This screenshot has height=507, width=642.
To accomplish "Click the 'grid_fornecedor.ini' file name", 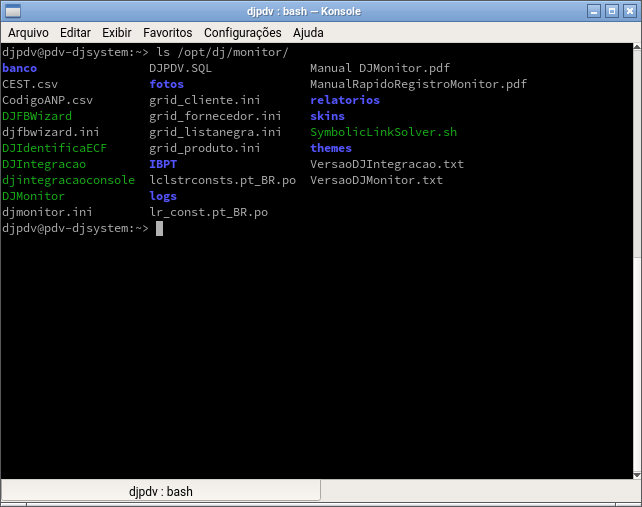I will tap(215, 116).
